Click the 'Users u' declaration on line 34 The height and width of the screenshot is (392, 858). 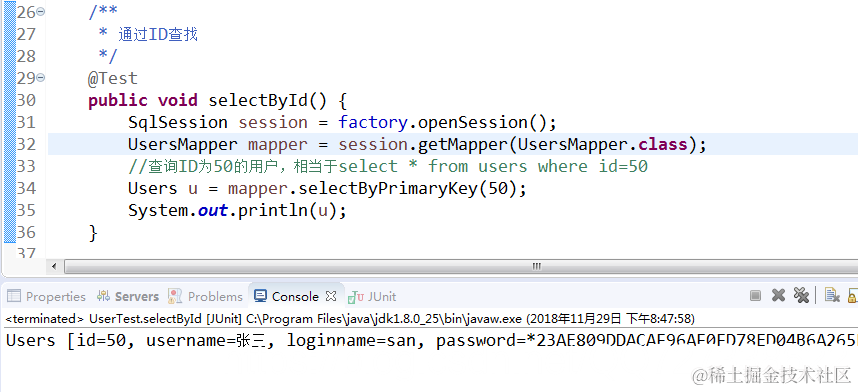click(163, 188)
